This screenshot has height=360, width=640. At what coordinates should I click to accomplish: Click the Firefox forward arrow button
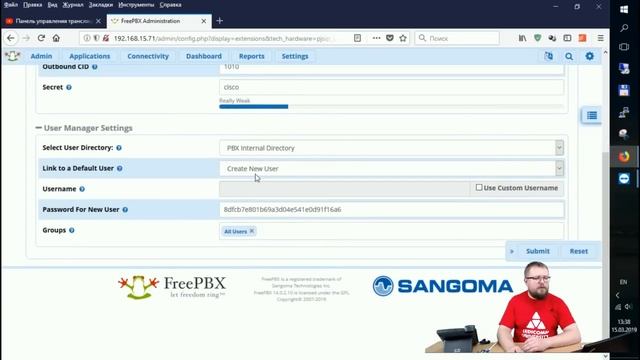26,38
